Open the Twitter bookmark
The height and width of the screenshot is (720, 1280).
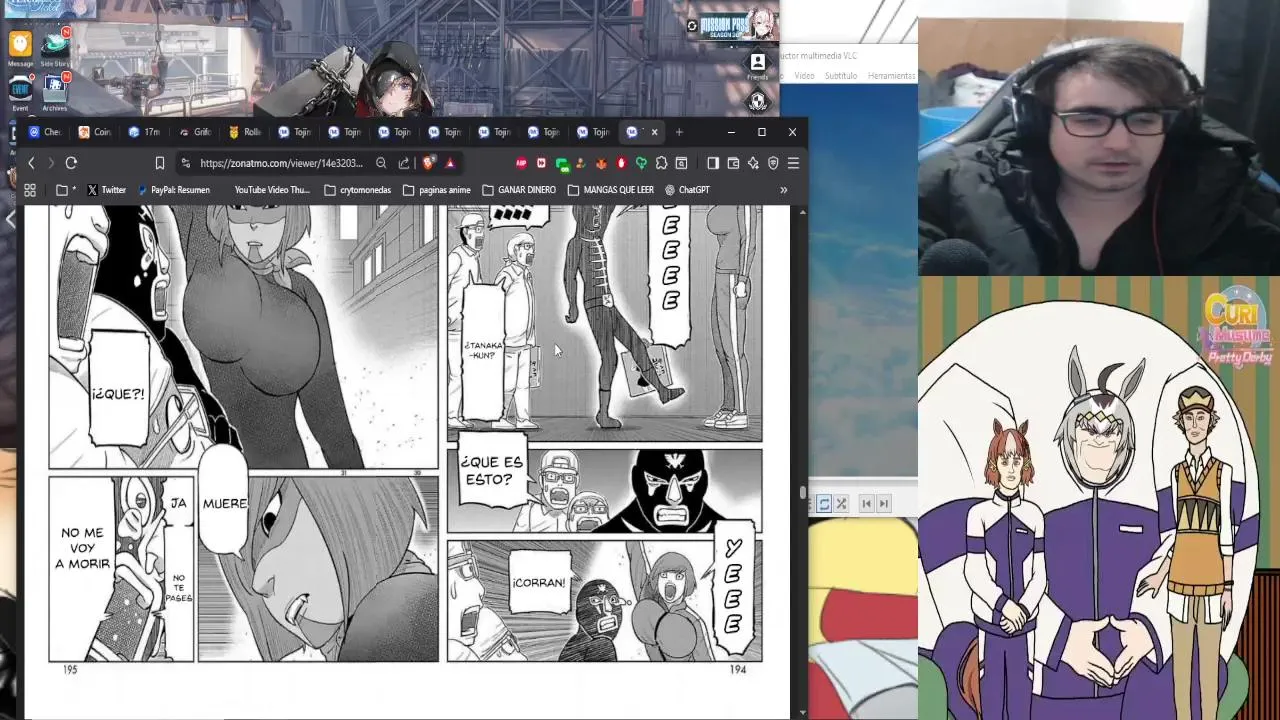(106, 190)
